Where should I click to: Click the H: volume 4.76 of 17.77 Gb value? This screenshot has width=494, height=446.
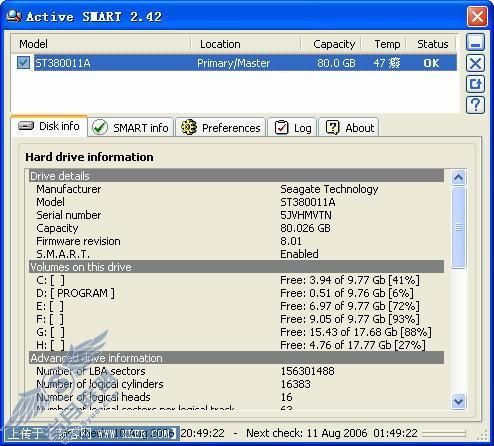pos(353,345)
